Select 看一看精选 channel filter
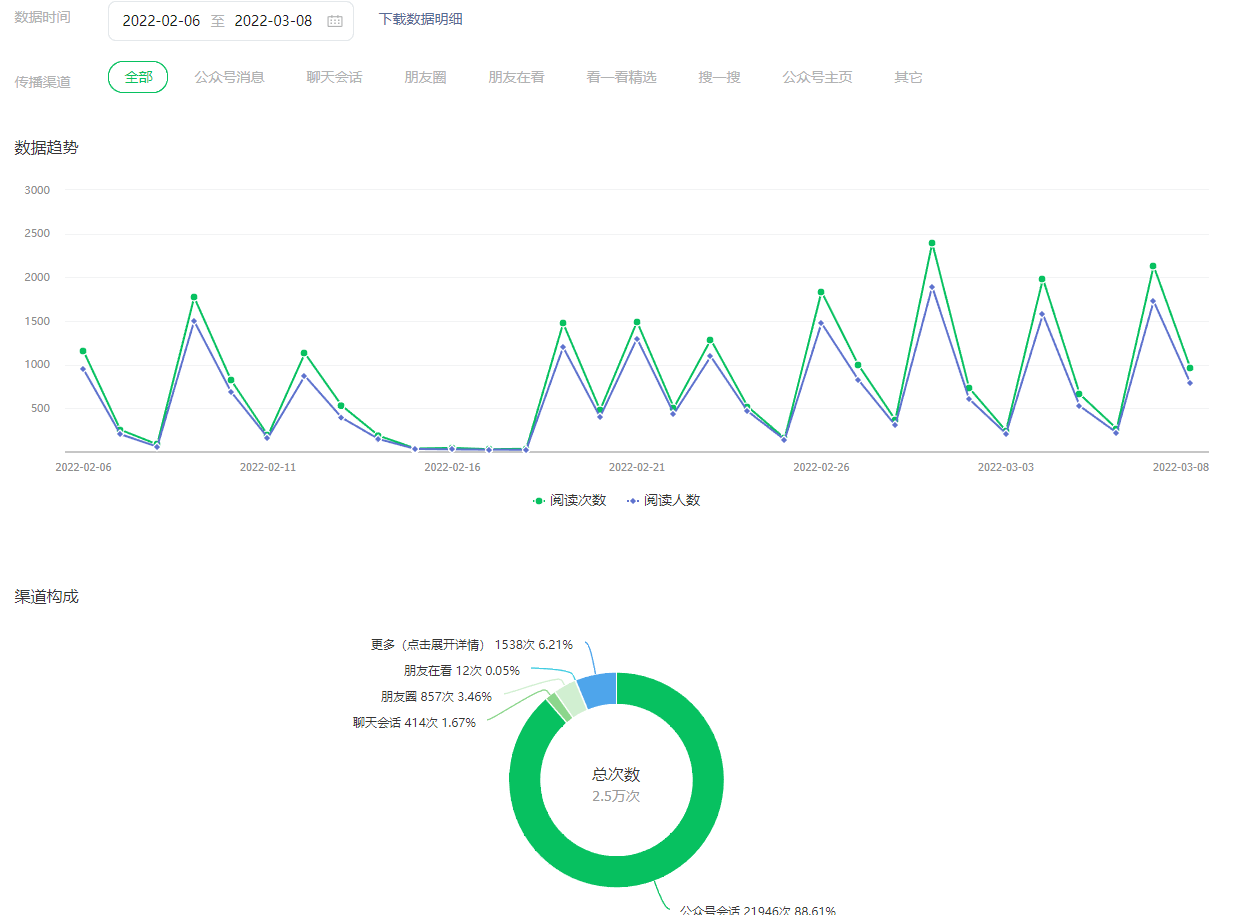Viewport: 1243px width, 915px height. 621,77
